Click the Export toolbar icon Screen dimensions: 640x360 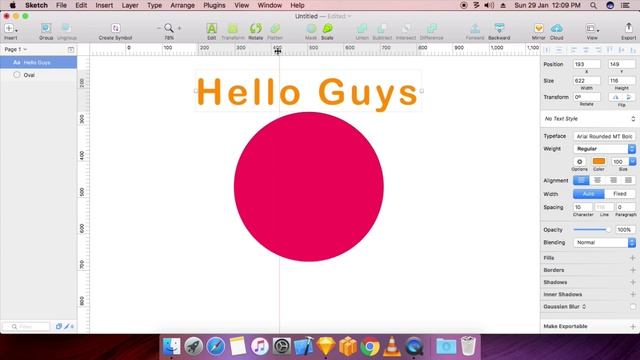point(629,28)
